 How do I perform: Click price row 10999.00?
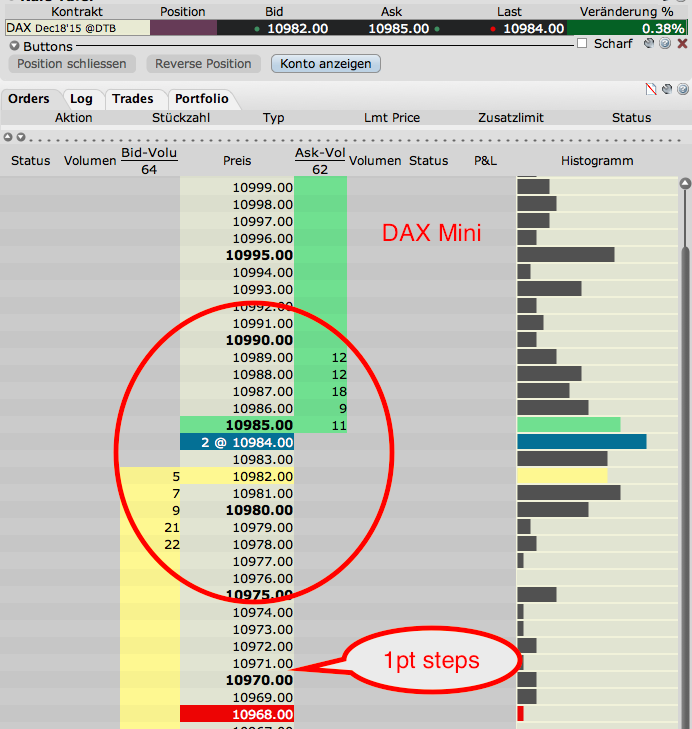click(263, 187)
